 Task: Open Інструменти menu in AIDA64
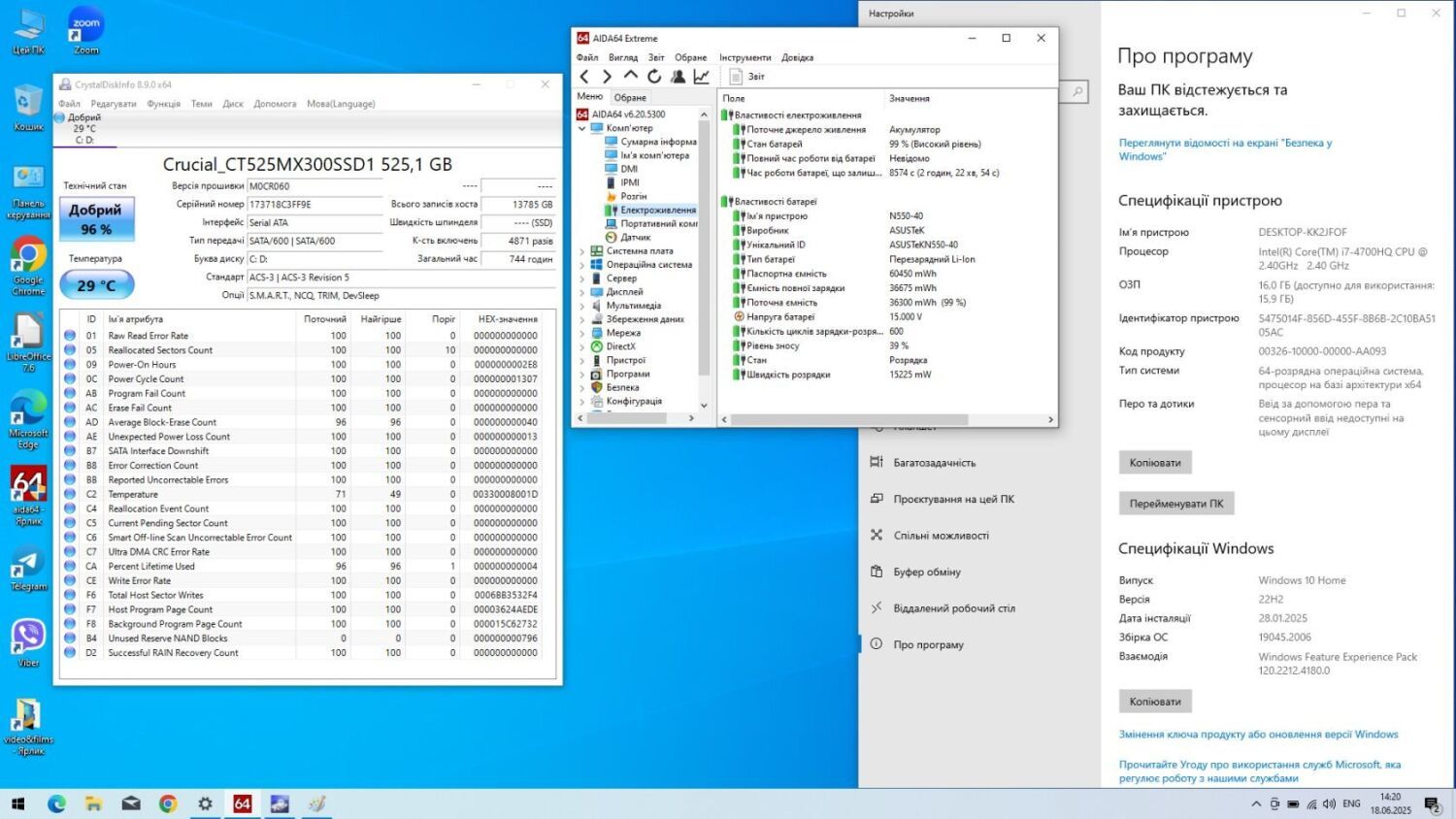tap(745, 57)
